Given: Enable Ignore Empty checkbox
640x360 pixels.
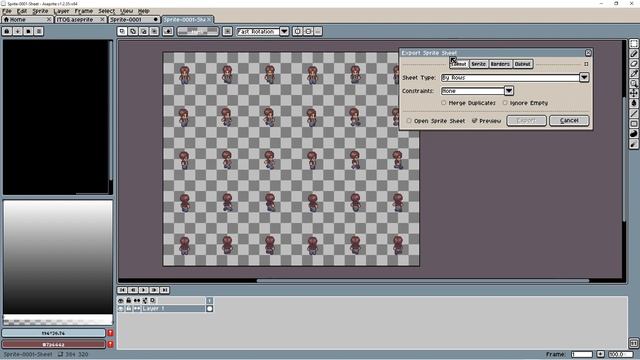Looking at the screenshot, I should click(x=505, y=103).
